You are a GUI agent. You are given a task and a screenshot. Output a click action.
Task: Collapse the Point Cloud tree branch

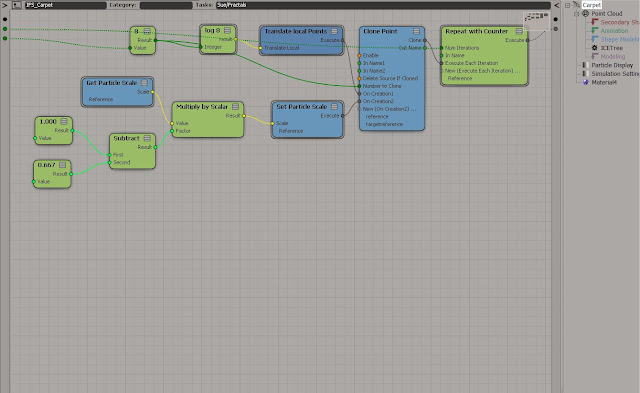[x=576, y=14]
